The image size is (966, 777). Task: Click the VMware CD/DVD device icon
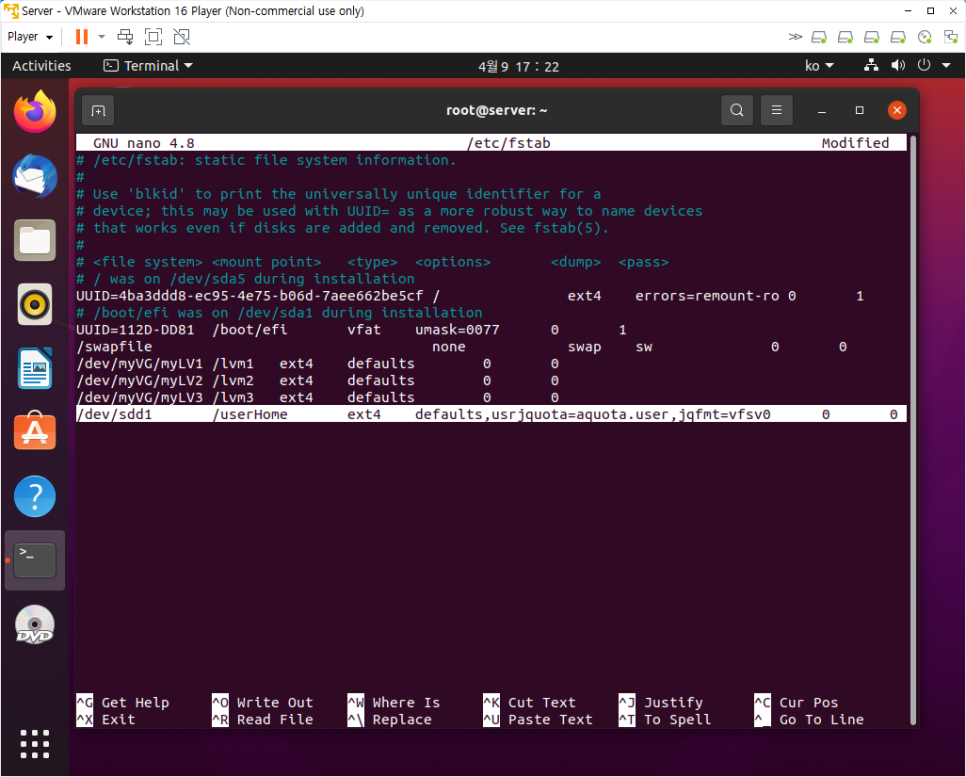tap(924, 38)
